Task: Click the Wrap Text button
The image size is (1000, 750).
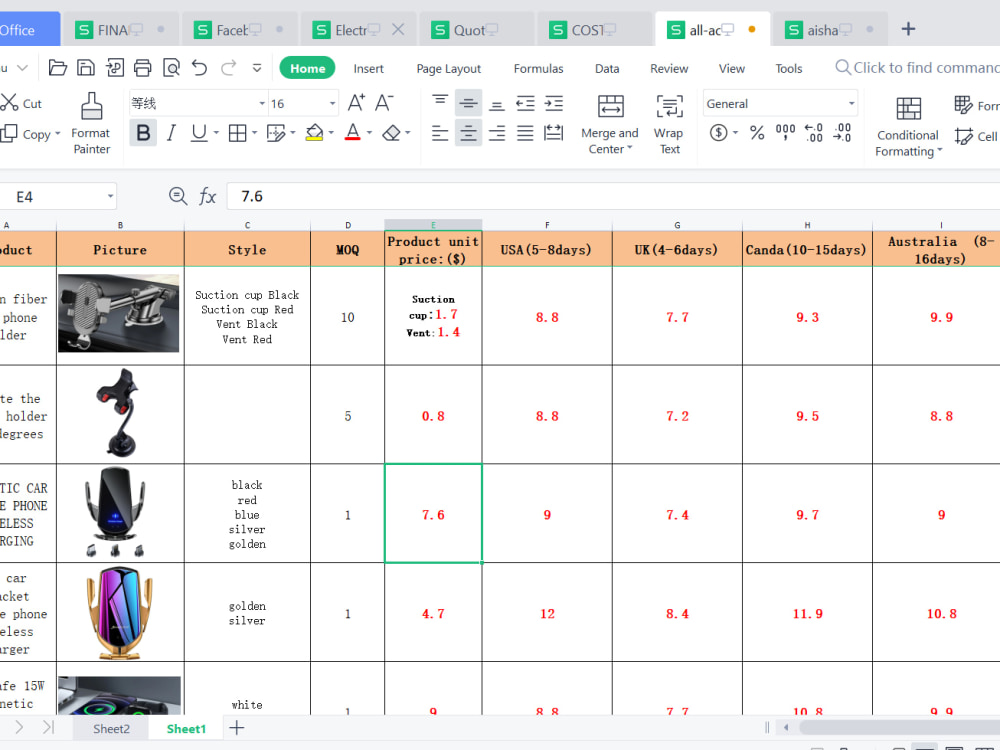Action: pyautogui.click(x=669, y=122)
